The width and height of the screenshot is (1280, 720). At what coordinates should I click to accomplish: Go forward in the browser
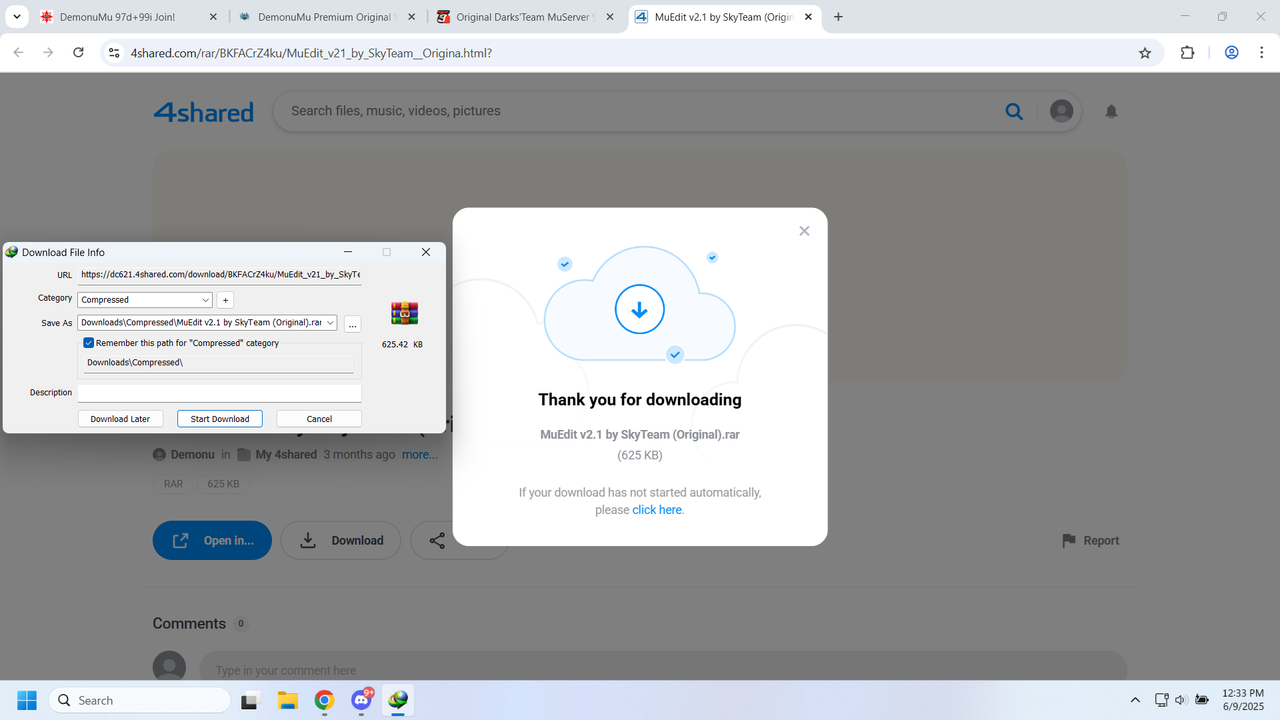tap(48, 53)
